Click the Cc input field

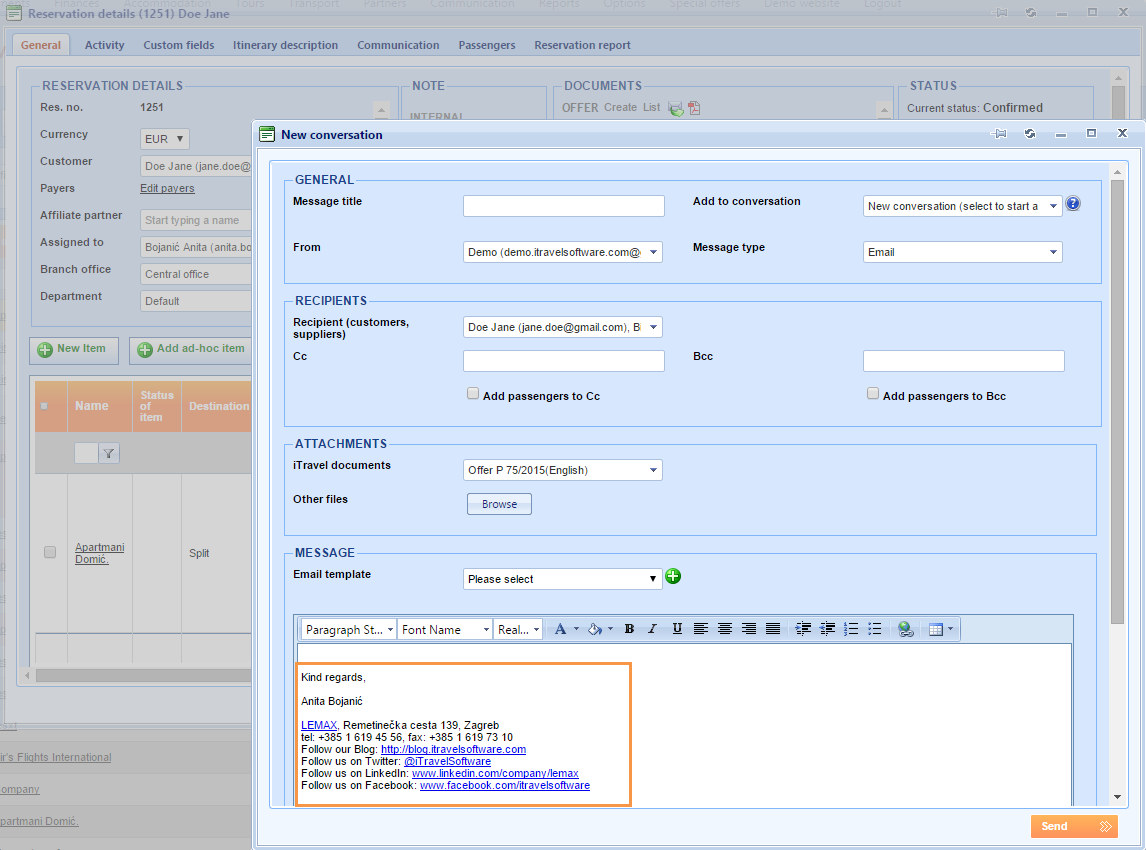coord(563,361)
